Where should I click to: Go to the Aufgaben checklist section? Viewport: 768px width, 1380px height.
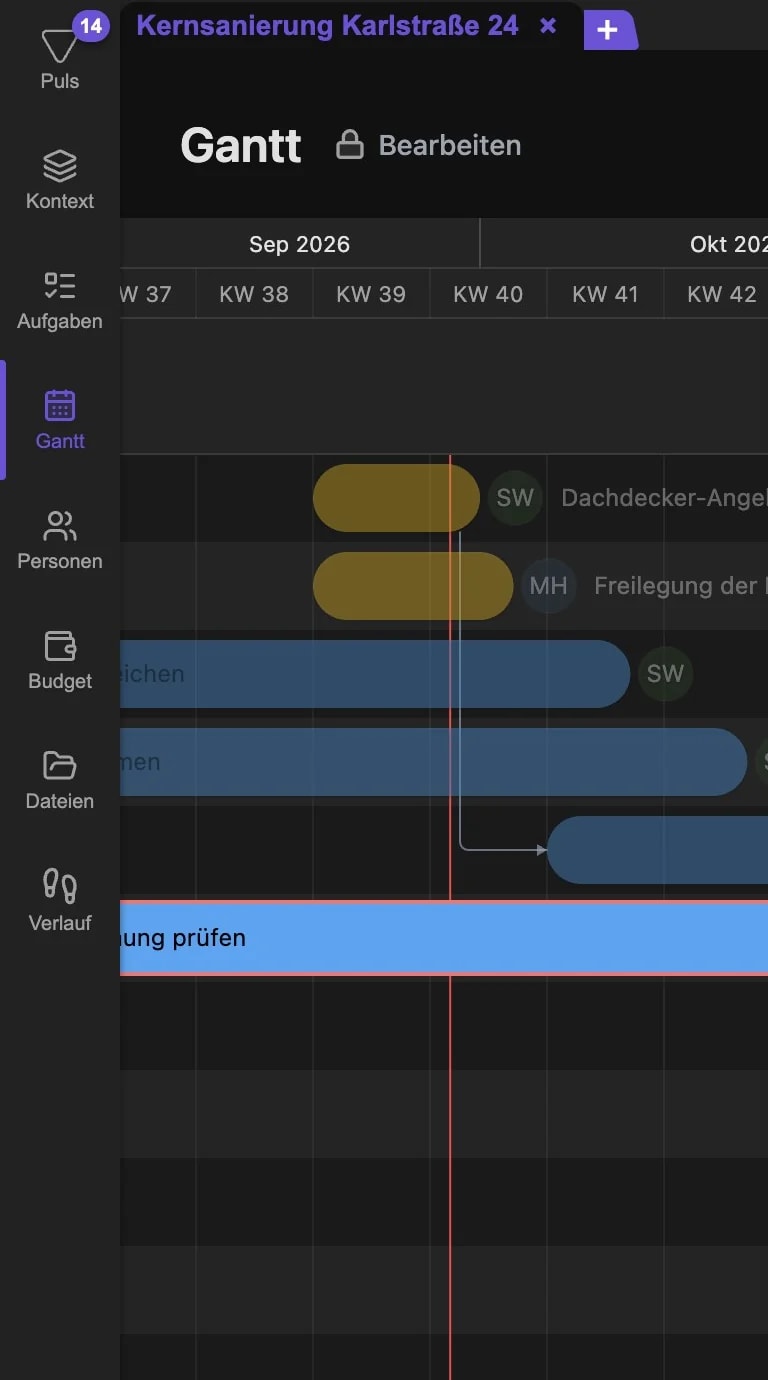(60, 300)
